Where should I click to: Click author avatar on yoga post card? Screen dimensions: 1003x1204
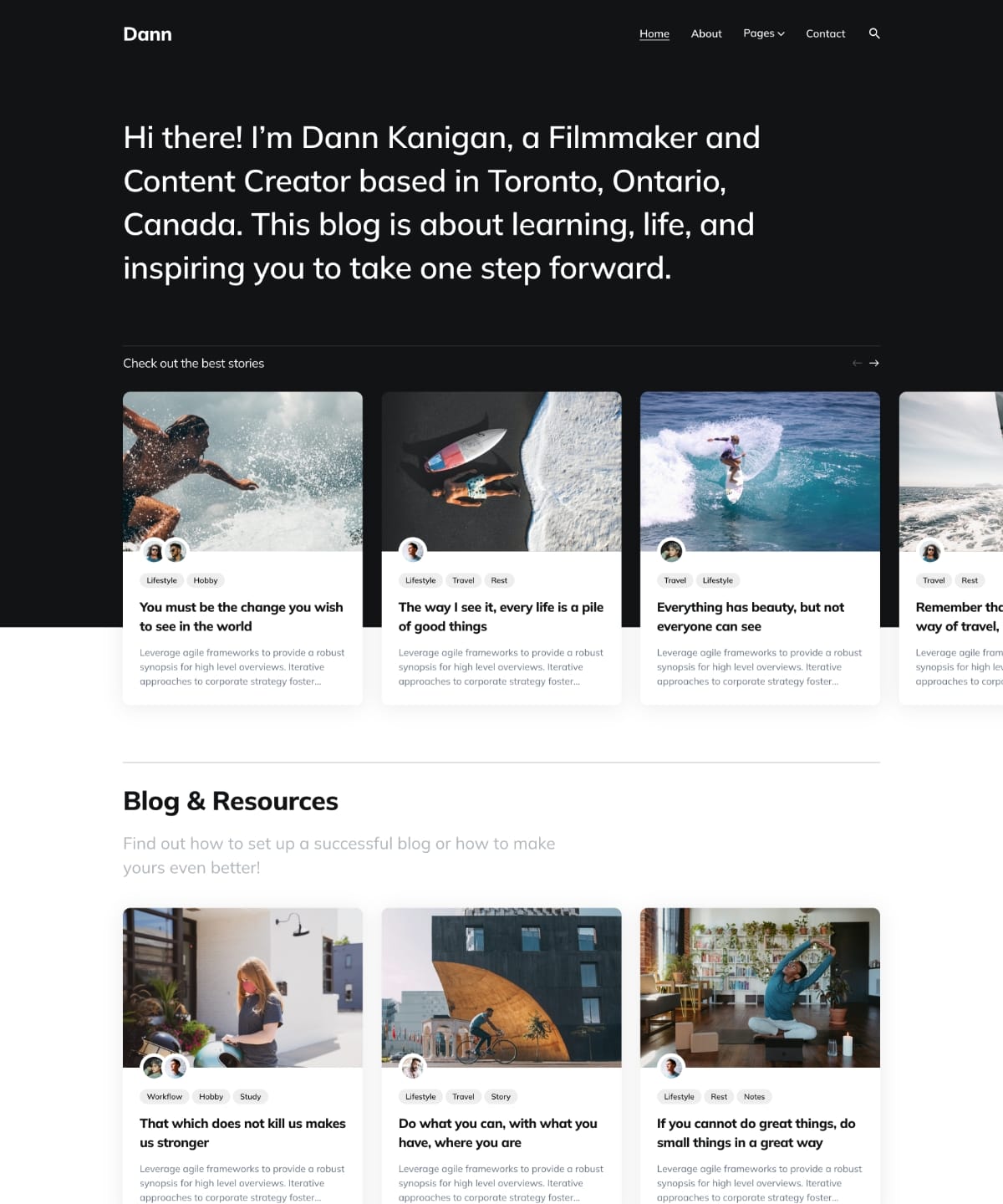[671, 1067]
